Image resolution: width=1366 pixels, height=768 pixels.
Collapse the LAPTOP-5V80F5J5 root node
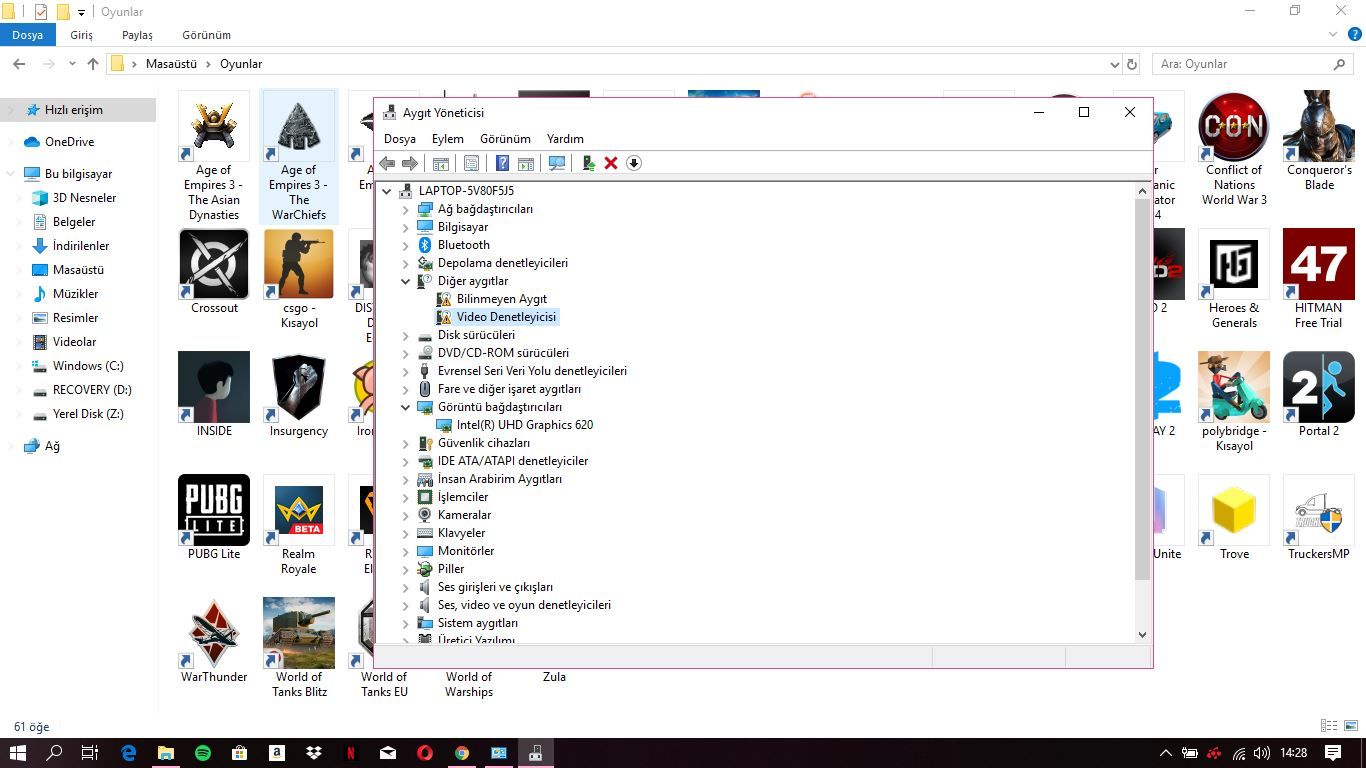pyautogui.click(x=387, y=191)
